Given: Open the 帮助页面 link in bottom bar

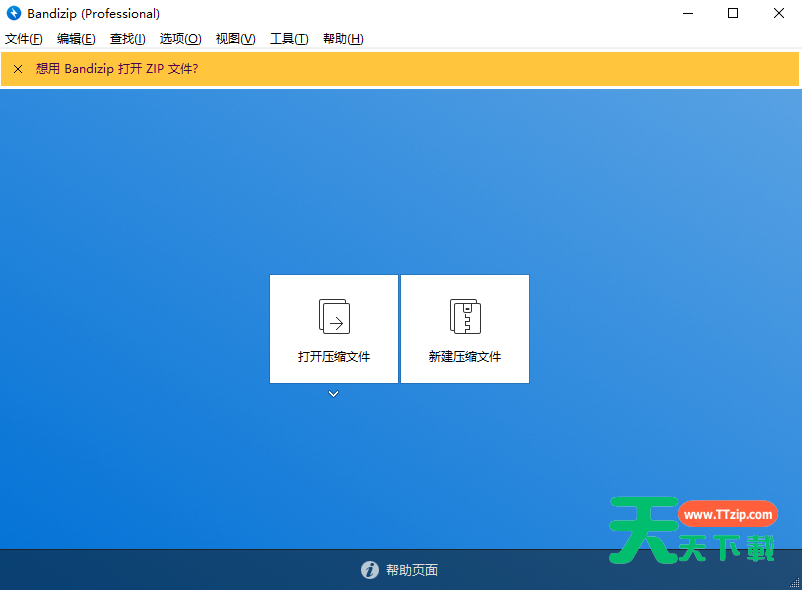Looking at the screenshot, I should (412, 570).
